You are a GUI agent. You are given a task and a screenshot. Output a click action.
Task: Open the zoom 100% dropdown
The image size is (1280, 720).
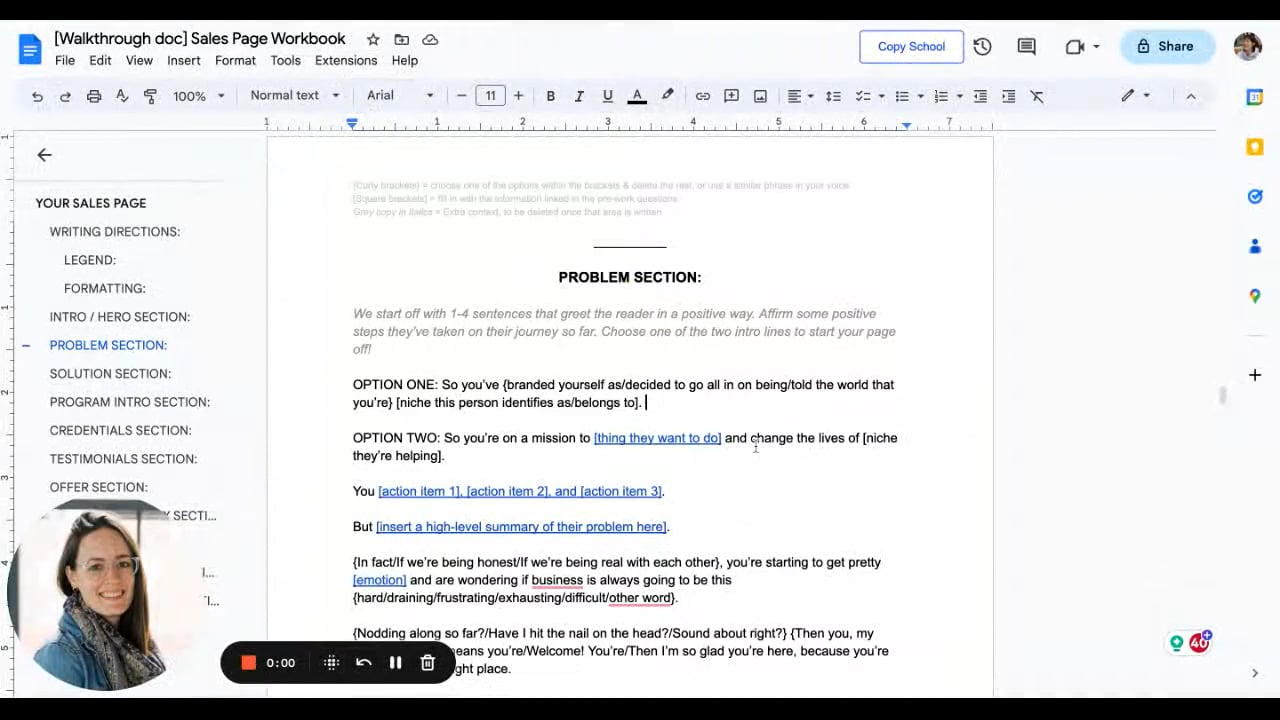(x=198, y=96)
